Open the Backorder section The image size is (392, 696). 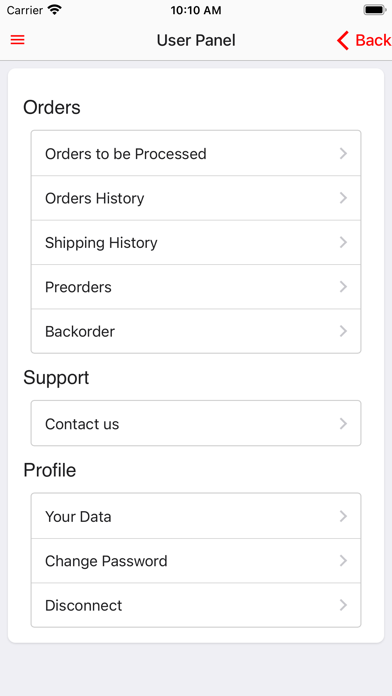pyautogui.click(x=196, y=331)
